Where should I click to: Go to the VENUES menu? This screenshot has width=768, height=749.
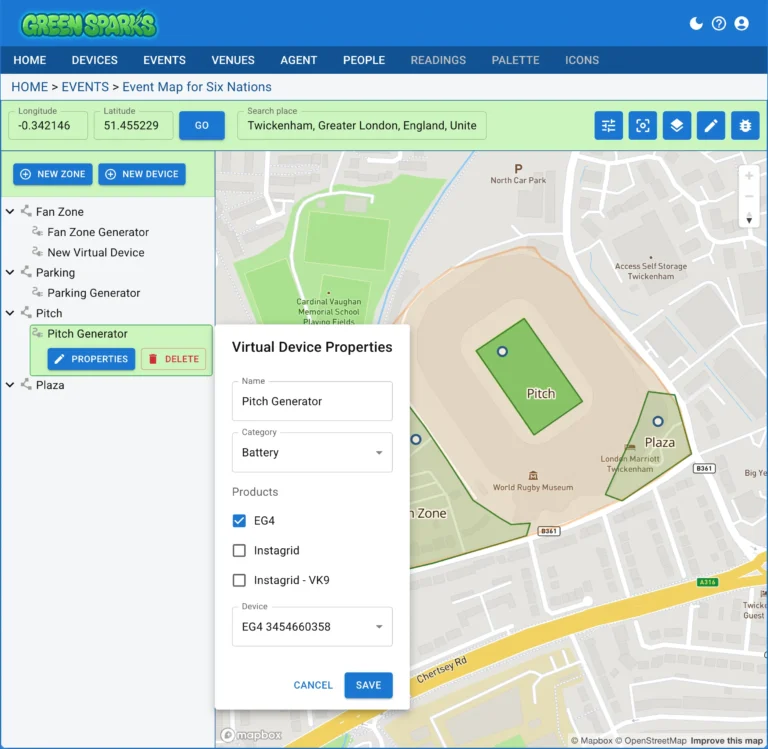(x=233, y=60)
